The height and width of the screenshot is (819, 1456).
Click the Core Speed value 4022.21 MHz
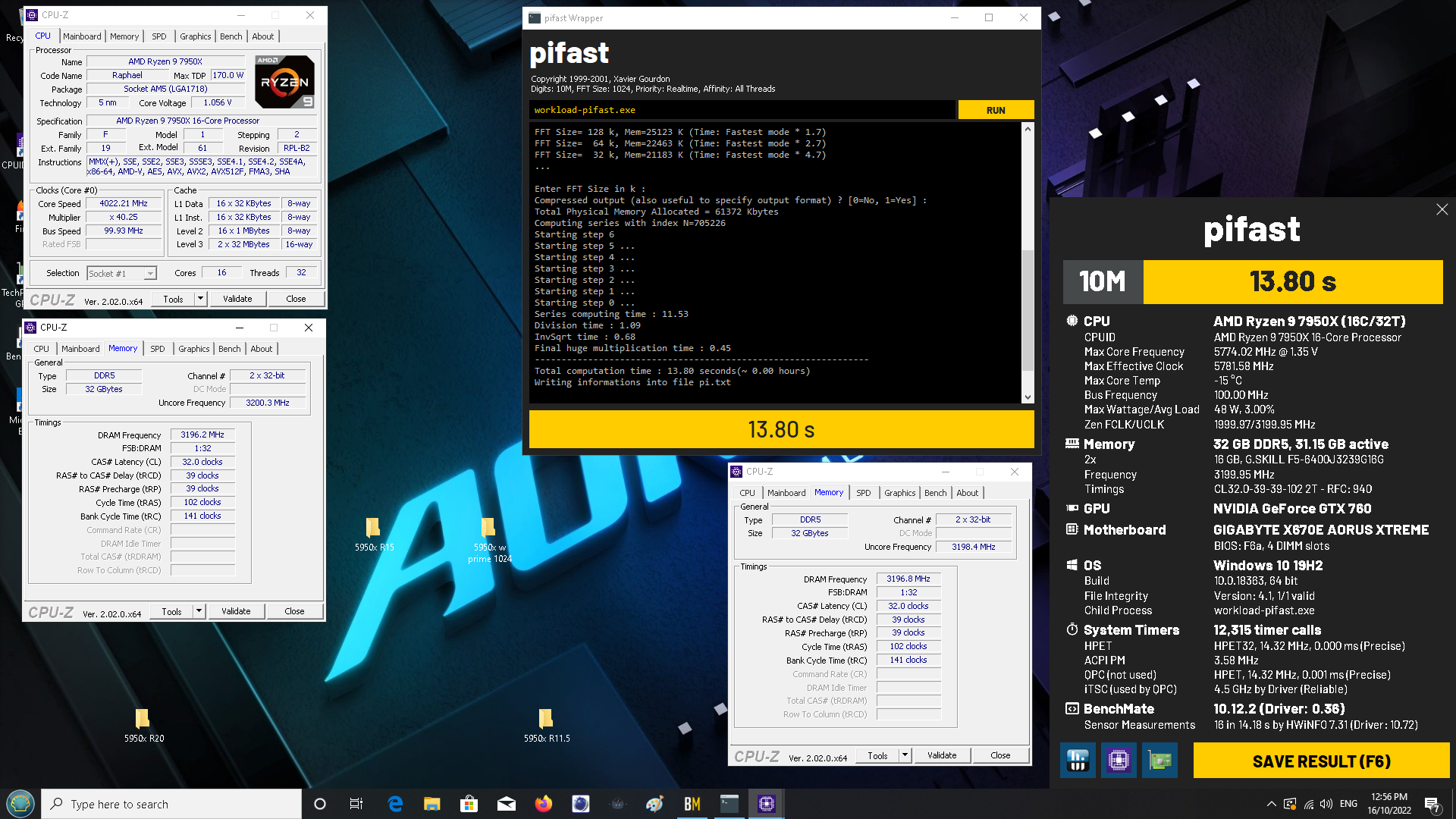(124, 203)
